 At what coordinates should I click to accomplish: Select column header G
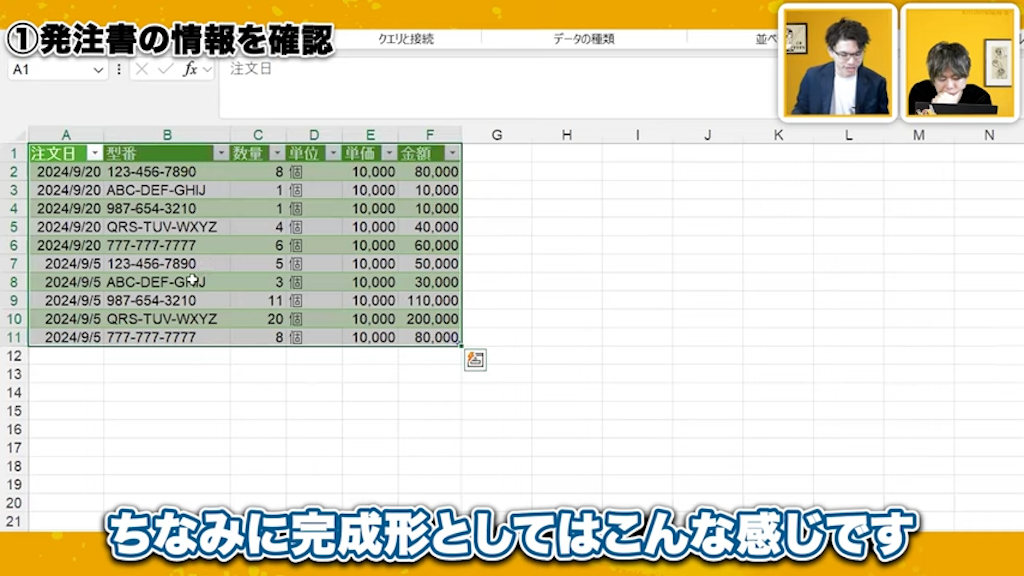click(x=496, y=135)
